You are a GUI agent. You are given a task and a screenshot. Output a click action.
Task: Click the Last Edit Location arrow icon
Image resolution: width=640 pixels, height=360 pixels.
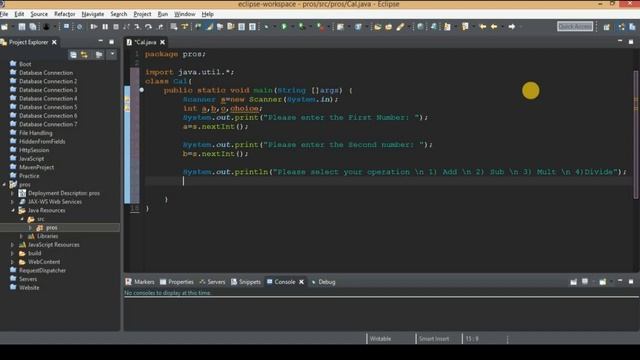click(x=483, y=27)
